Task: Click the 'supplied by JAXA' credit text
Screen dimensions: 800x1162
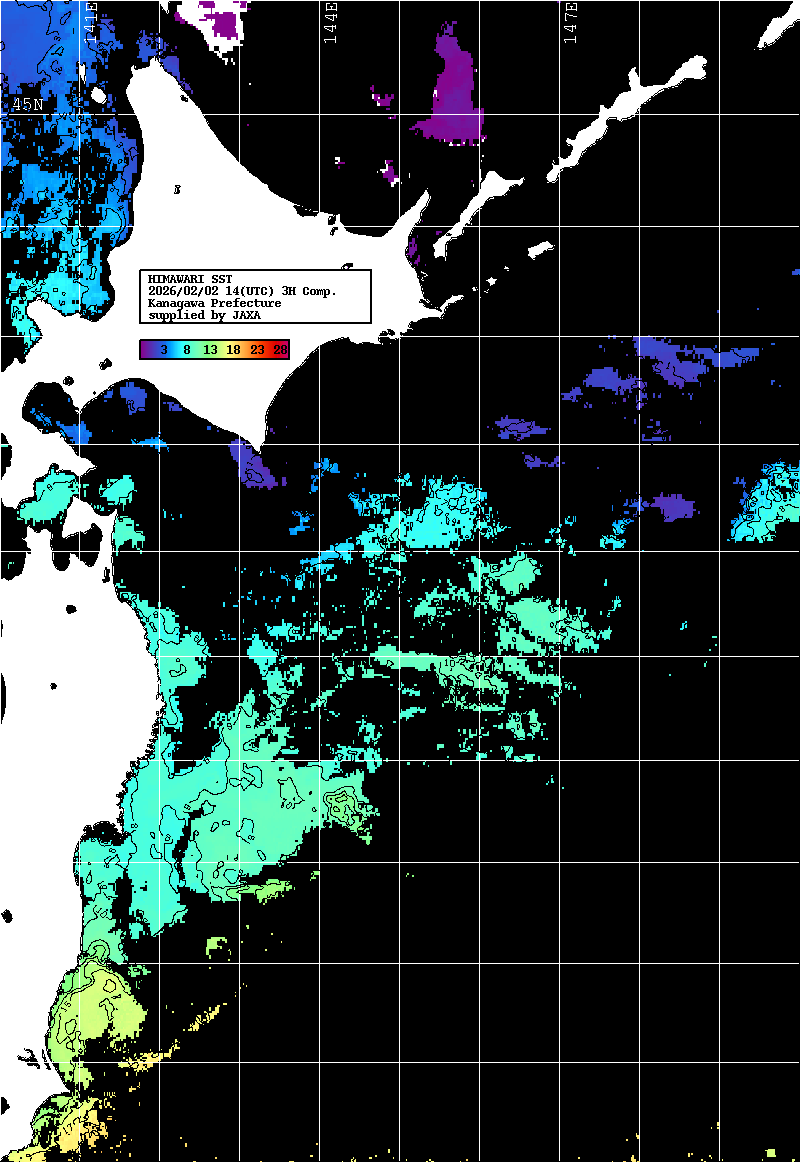Action: [204, 315]
